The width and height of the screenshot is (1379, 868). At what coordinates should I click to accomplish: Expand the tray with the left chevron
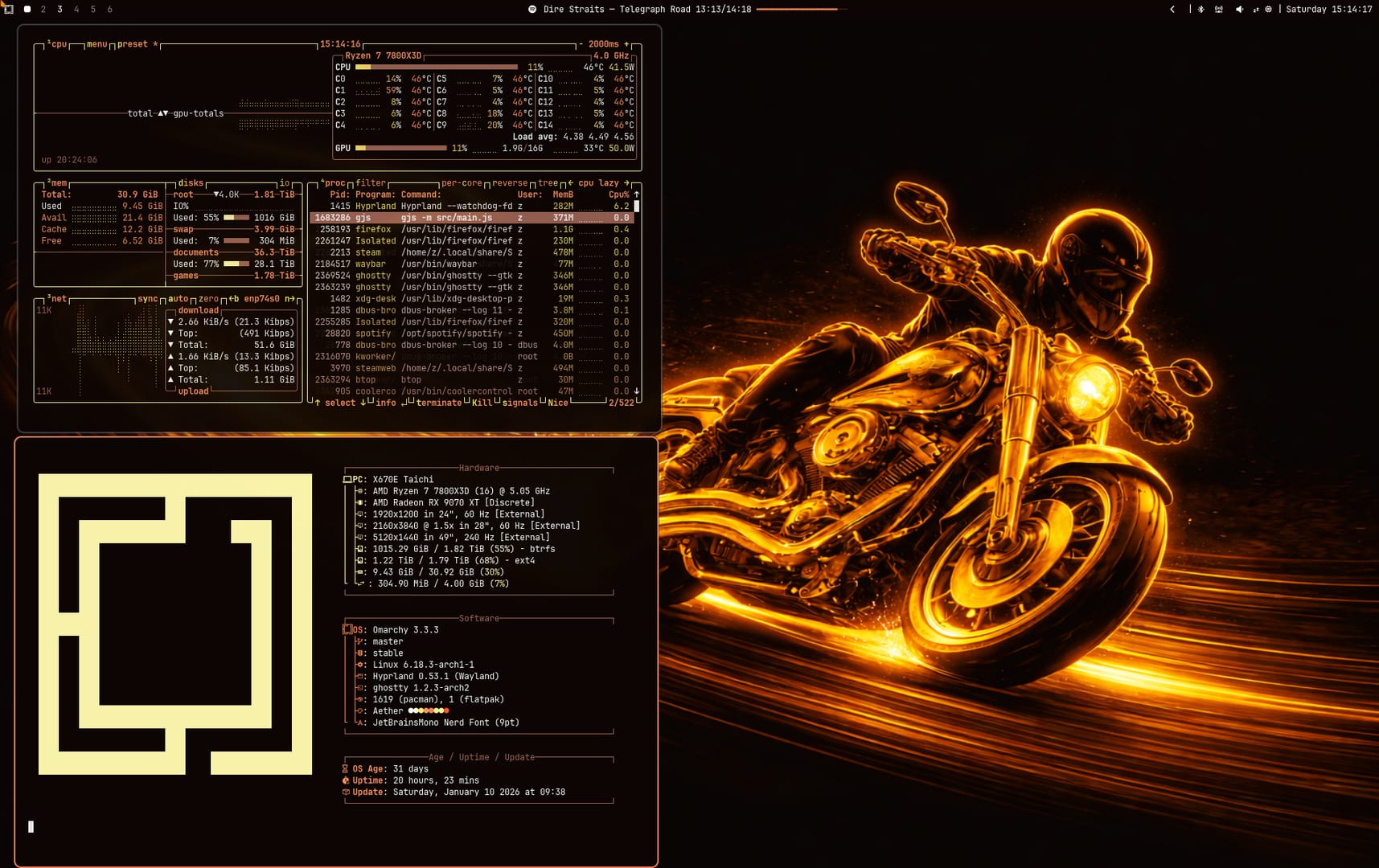click(1172, 10)
